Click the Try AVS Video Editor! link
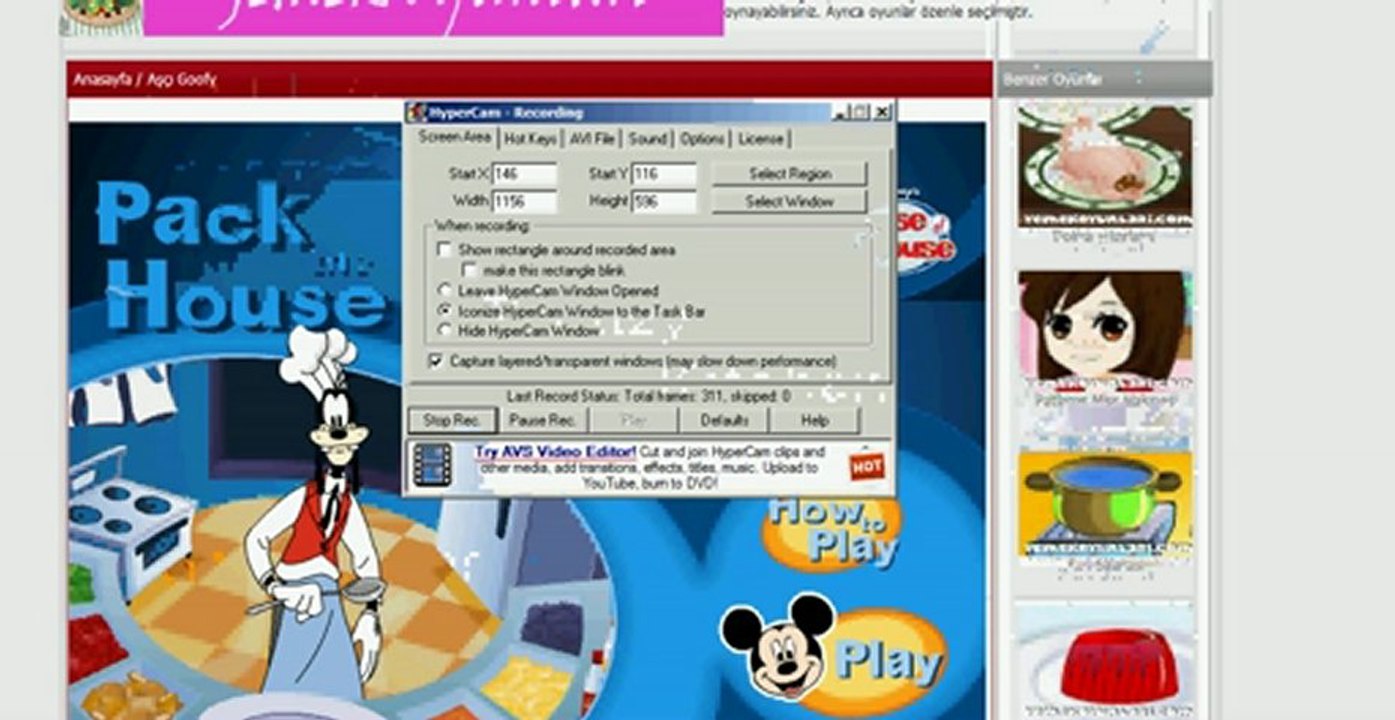This screenshot has width=1395, height=720. 556,452
